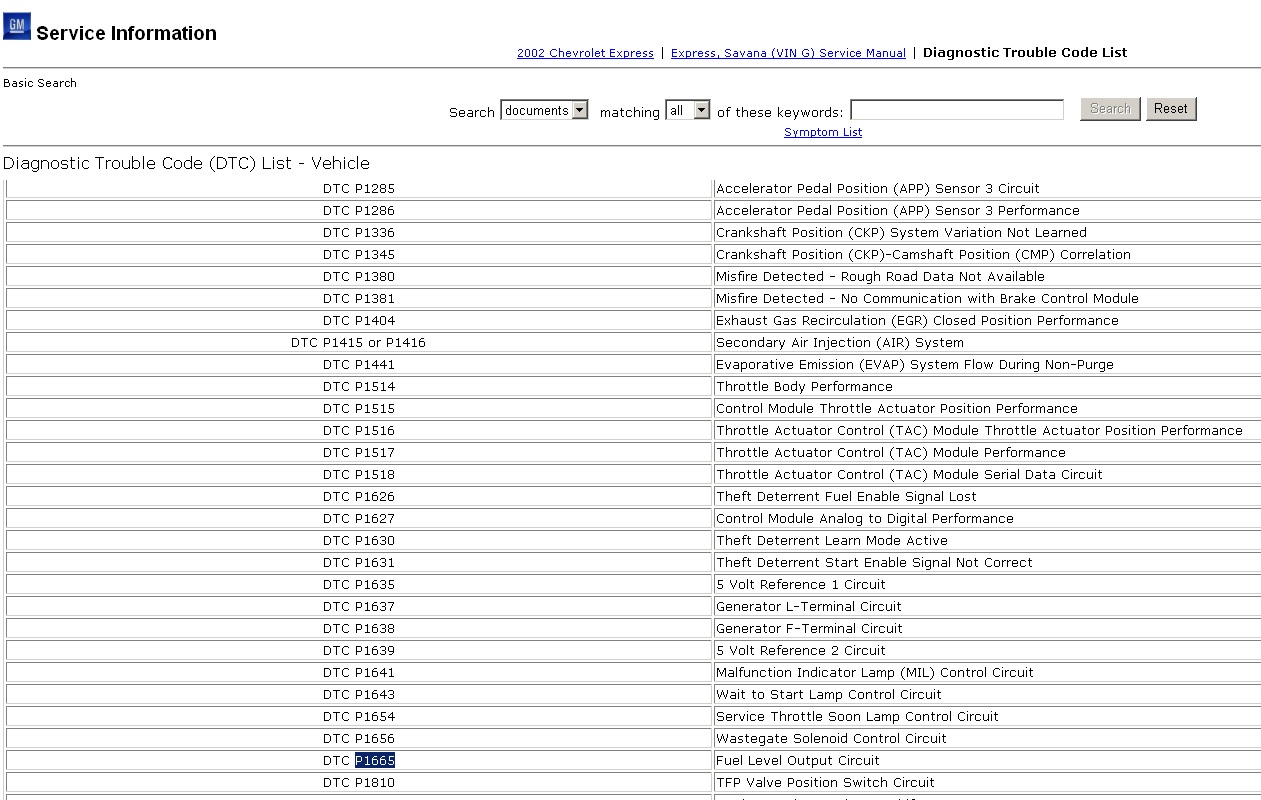
Task: Select DTC P1656 code cell
Action: click(359, 738)
